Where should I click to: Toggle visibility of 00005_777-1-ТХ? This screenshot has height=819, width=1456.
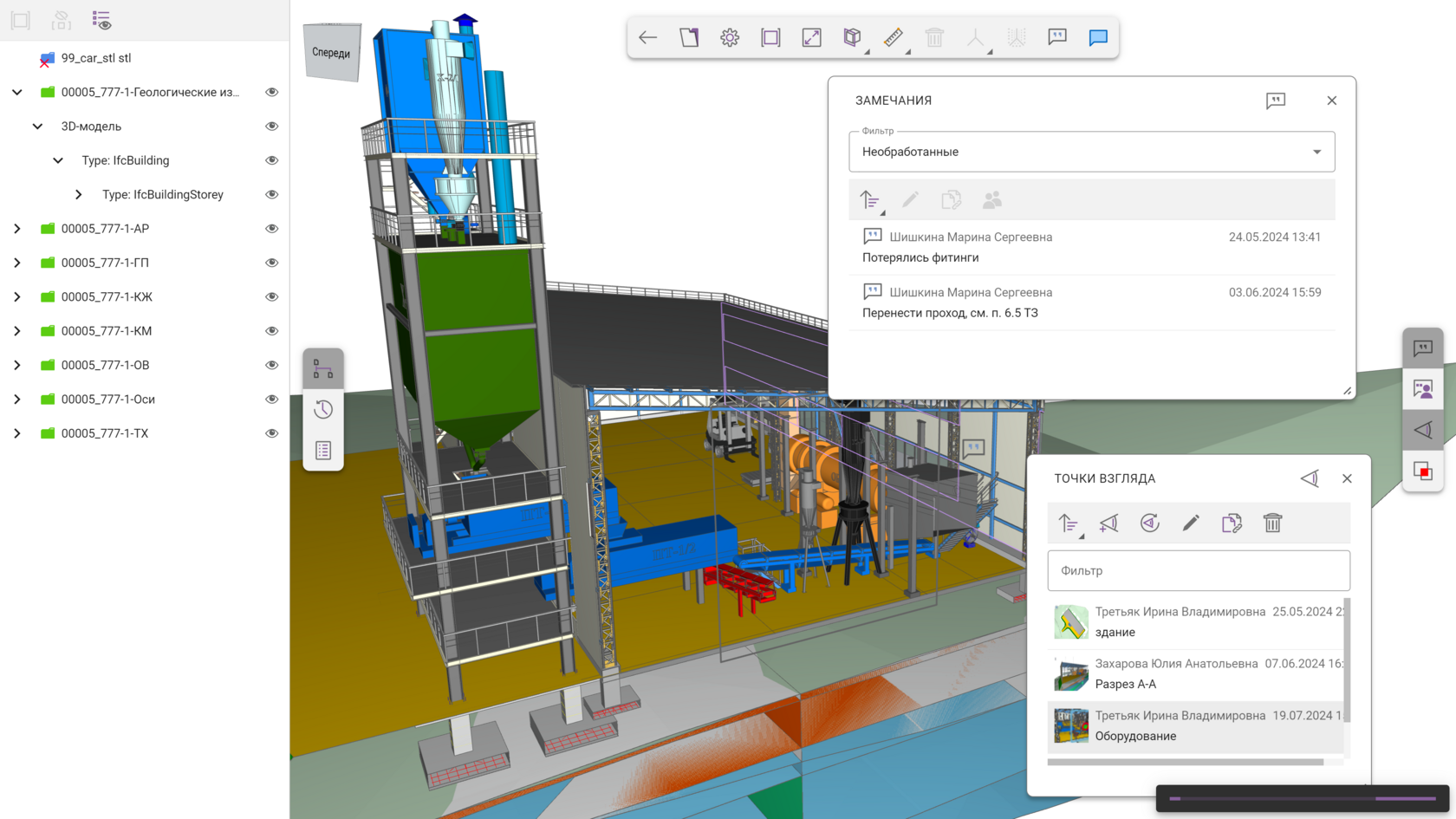coord(271,433)
